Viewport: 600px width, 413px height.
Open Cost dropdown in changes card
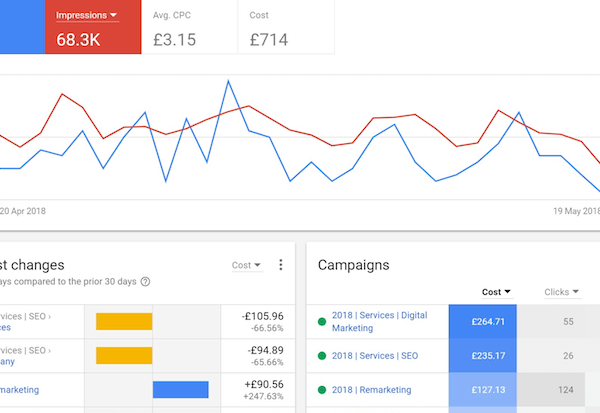click(247, 265)
